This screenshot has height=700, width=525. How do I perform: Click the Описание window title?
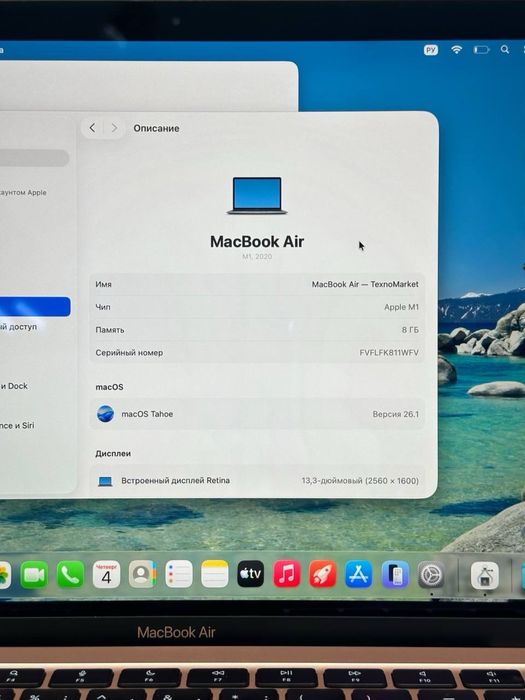tap(156, 129)
